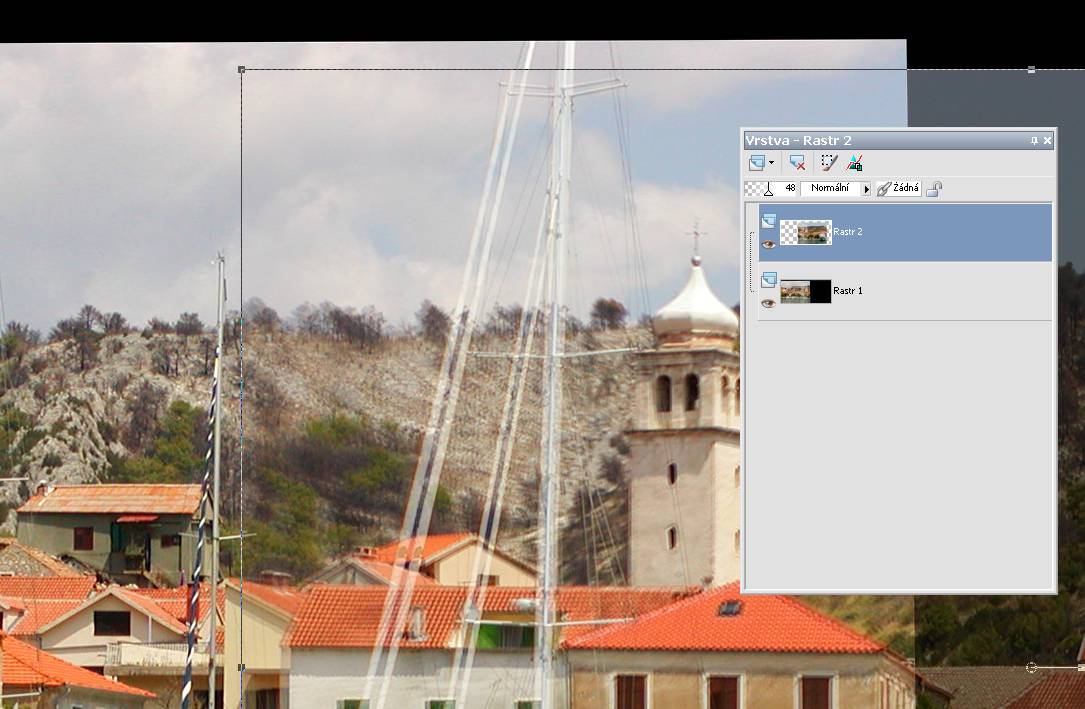
Task: Click the Normální blend mode field
Action: [x=830, y=188]
